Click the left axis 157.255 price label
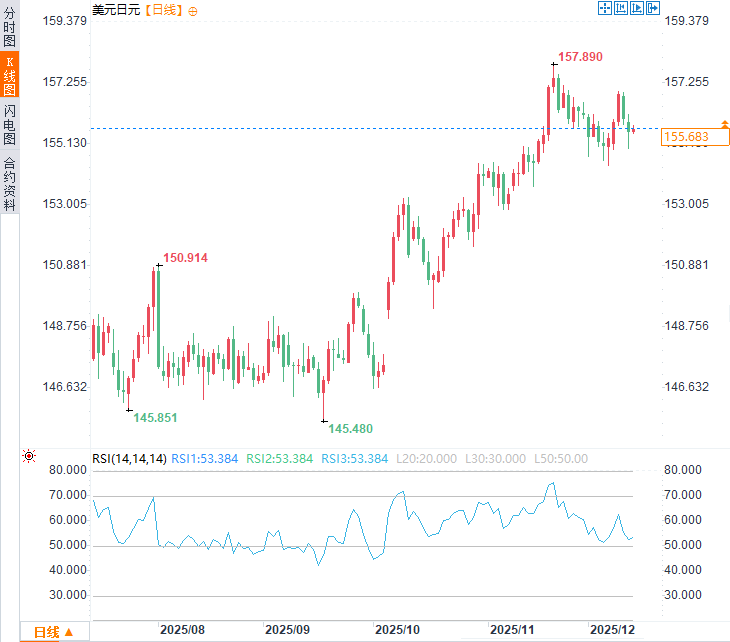730x642 pixels. 65,82
